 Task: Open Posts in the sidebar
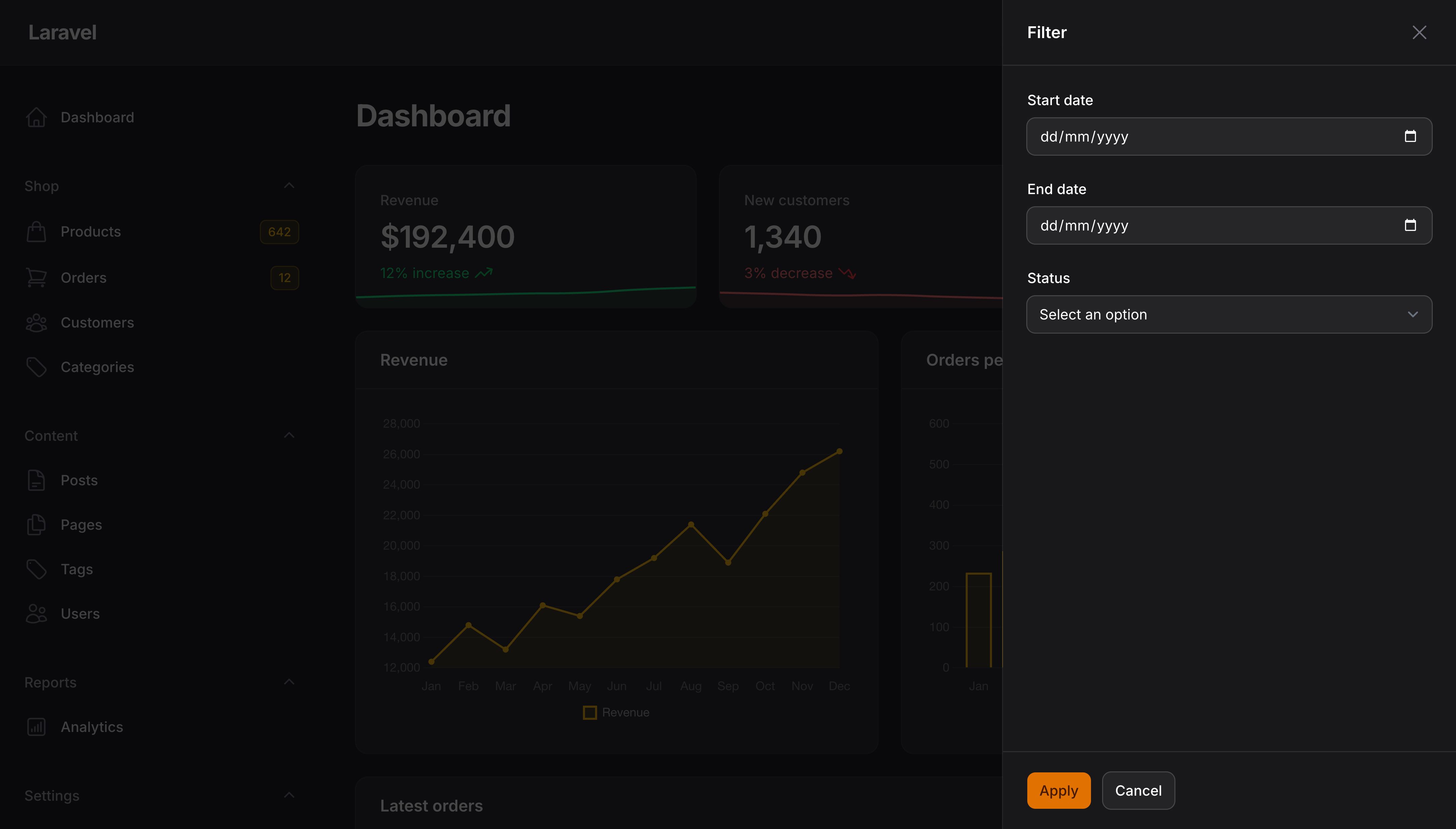click(x=162, y=480)
